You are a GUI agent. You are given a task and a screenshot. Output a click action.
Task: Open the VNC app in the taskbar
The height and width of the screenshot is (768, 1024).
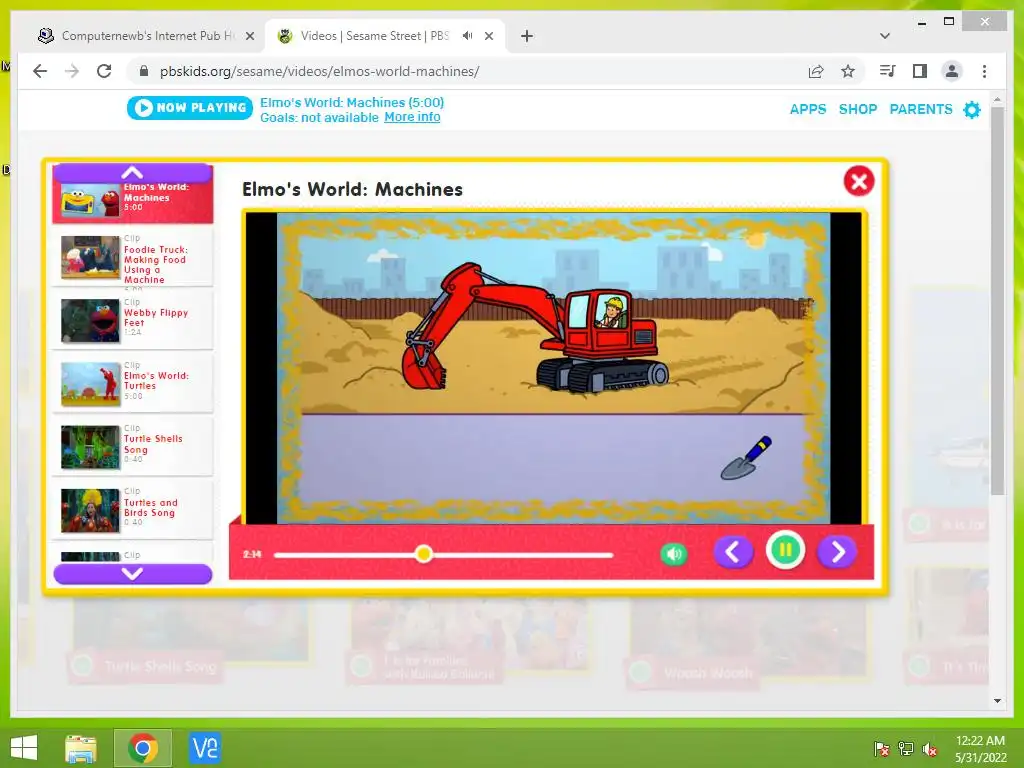(x=204, y=748)
